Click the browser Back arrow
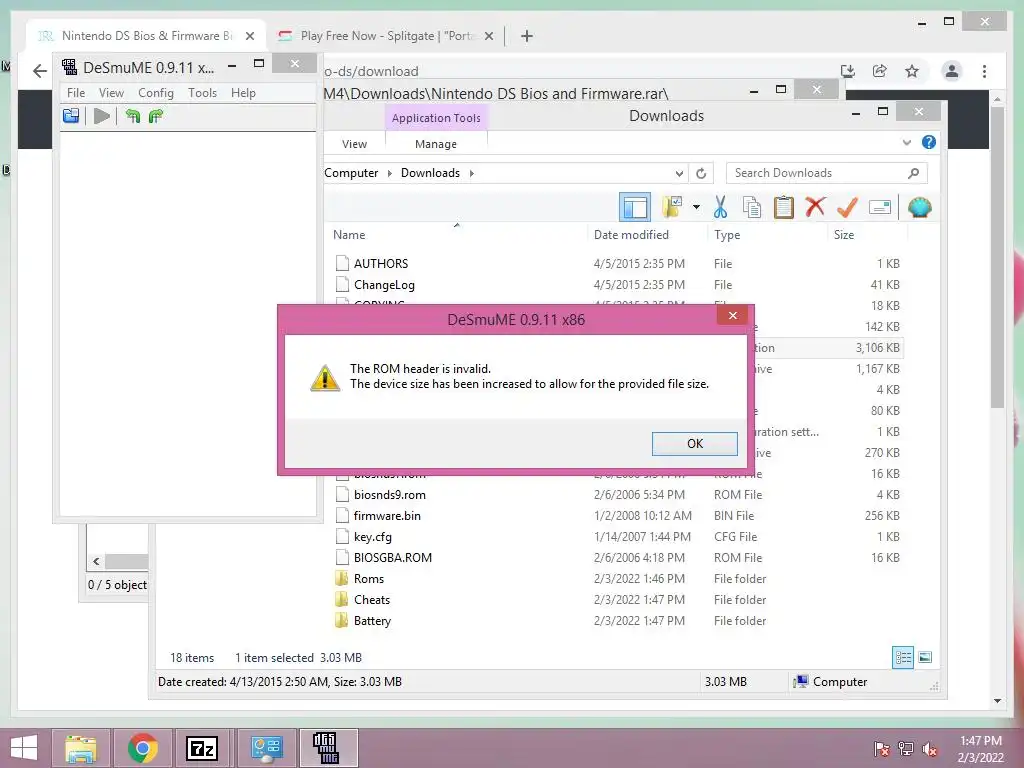1024x768 pixels. [x=40, y=71]
